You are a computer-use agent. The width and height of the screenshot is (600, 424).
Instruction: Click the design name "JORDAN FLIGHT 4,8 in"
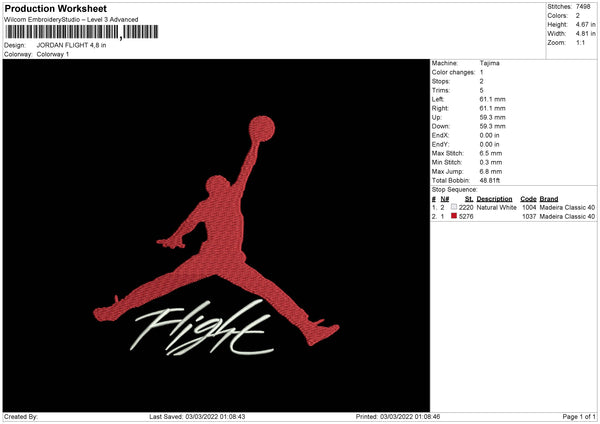[72, 45]
